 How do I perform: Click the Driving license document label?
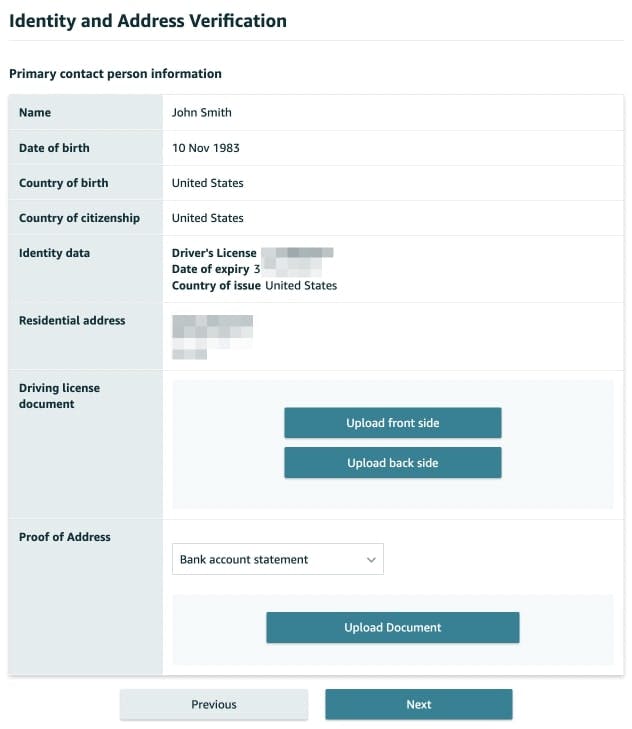(59, 396)
